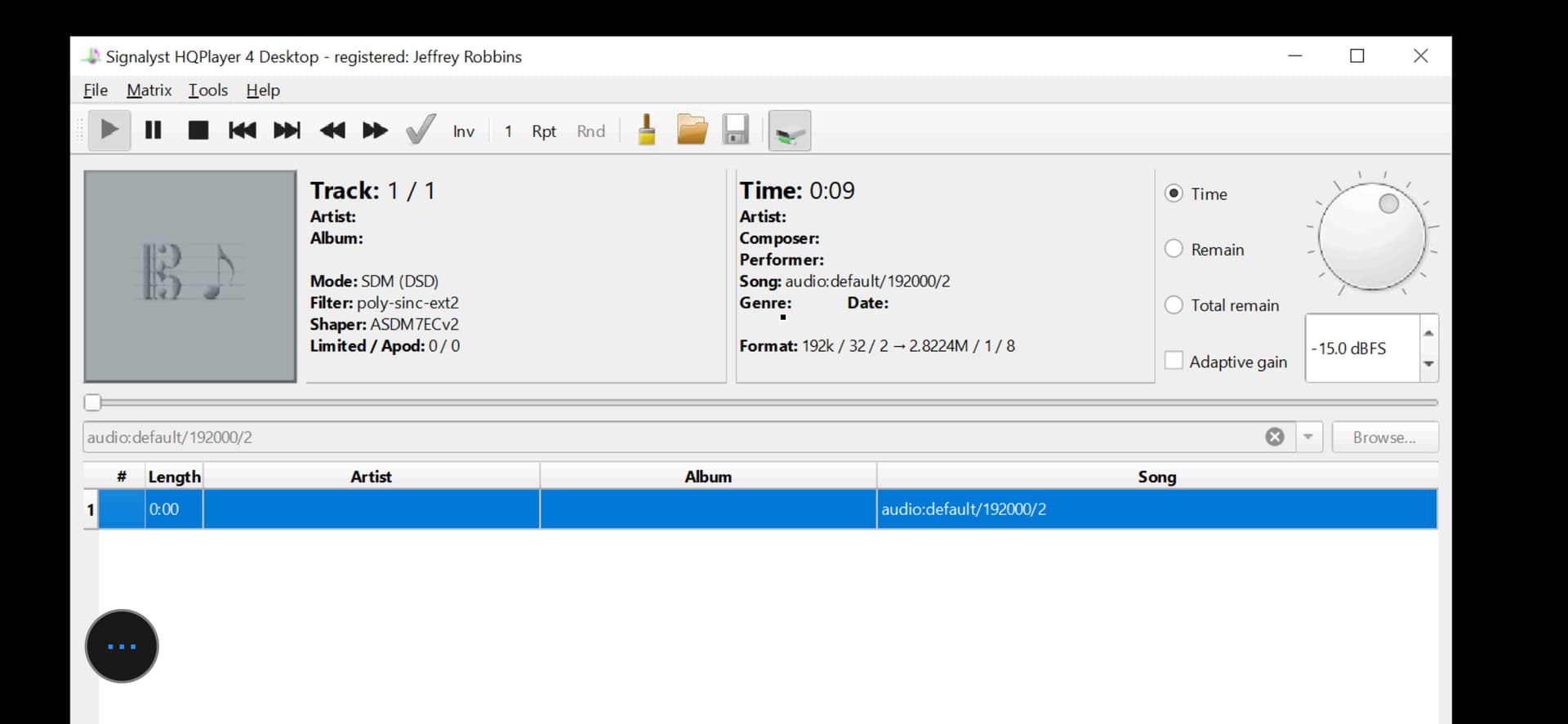The image size is (1568, 724).
Task: Click the library icon in the toolbar
Action: click(x=789, y=131)
